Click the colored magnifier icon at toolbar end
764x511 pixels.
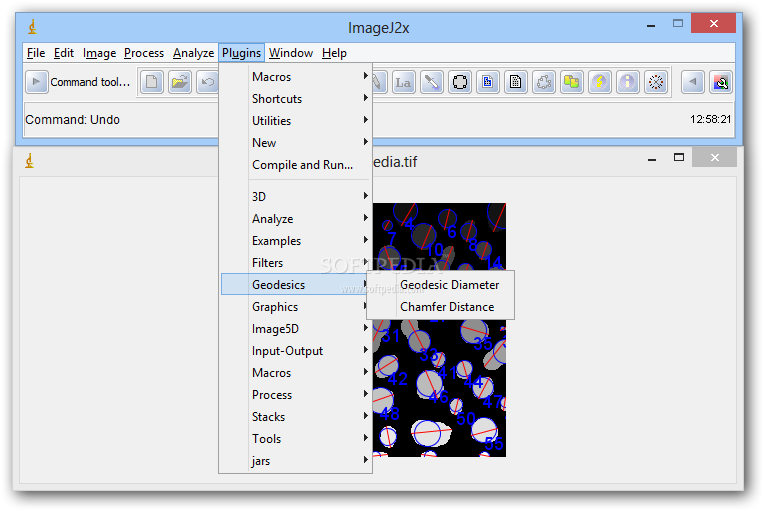[721, 82]
